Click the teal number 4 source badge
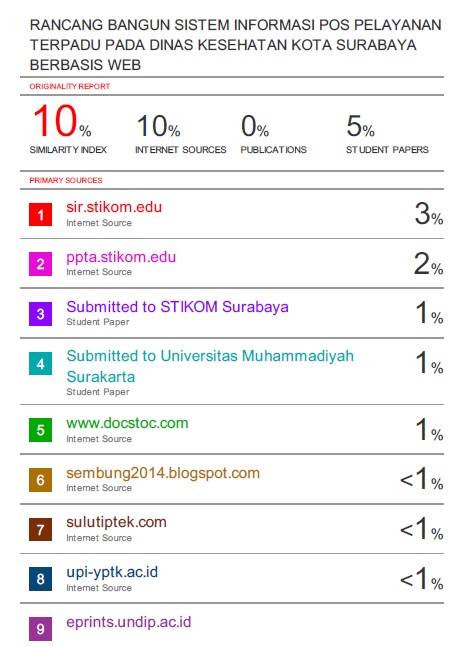Screen dimensions: 461x647 [40, 364]
